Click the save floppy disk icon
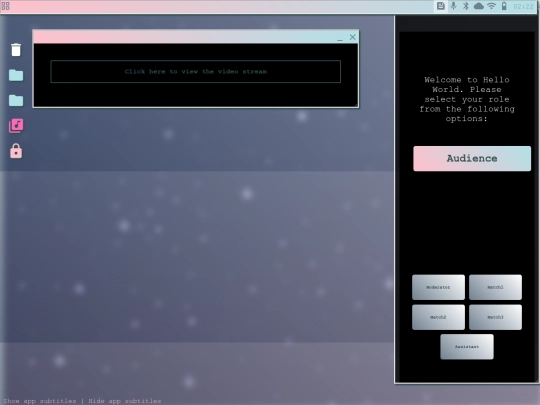 441,6
